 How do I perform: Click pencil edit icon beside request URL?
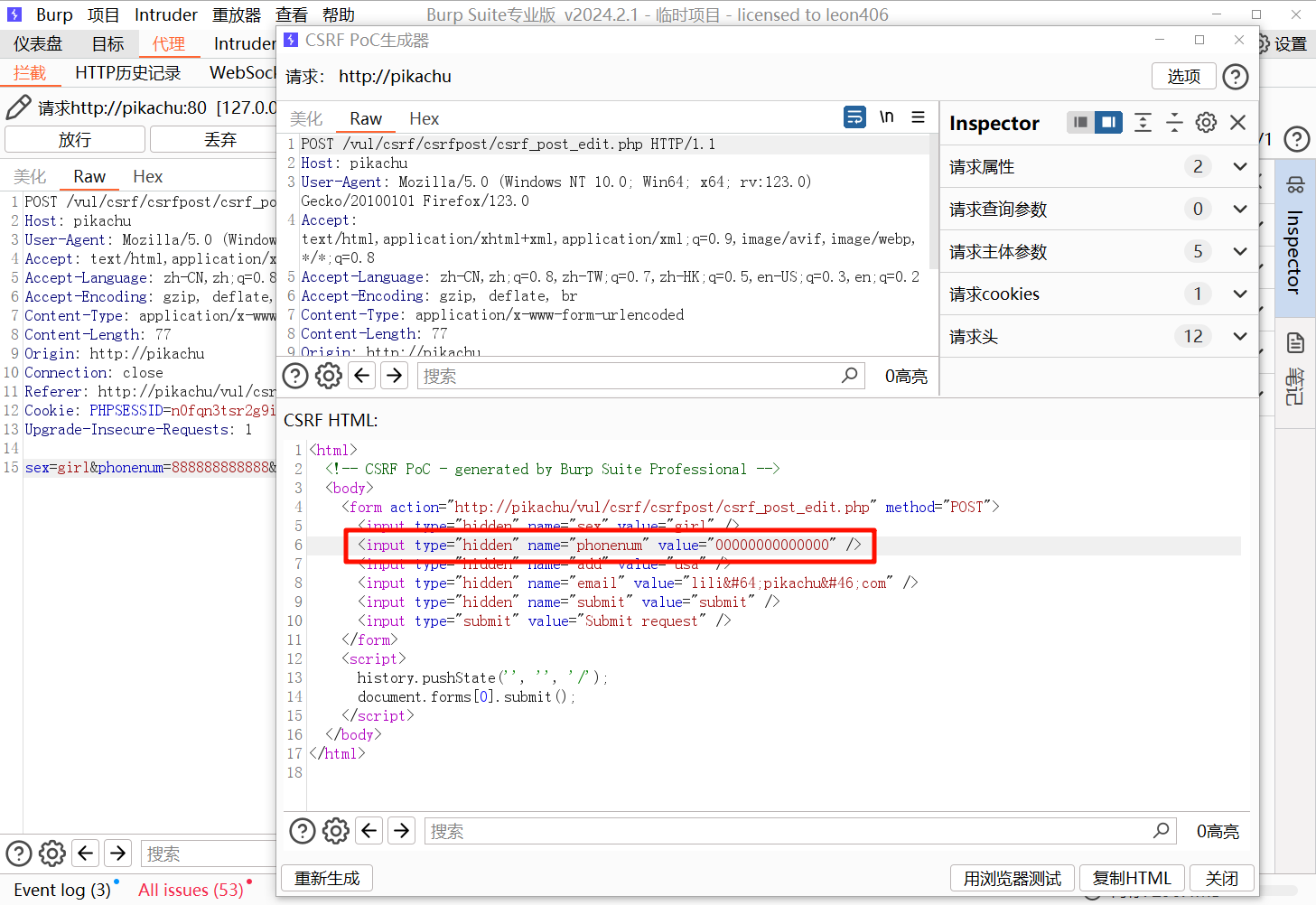click(x=18, y=107)
